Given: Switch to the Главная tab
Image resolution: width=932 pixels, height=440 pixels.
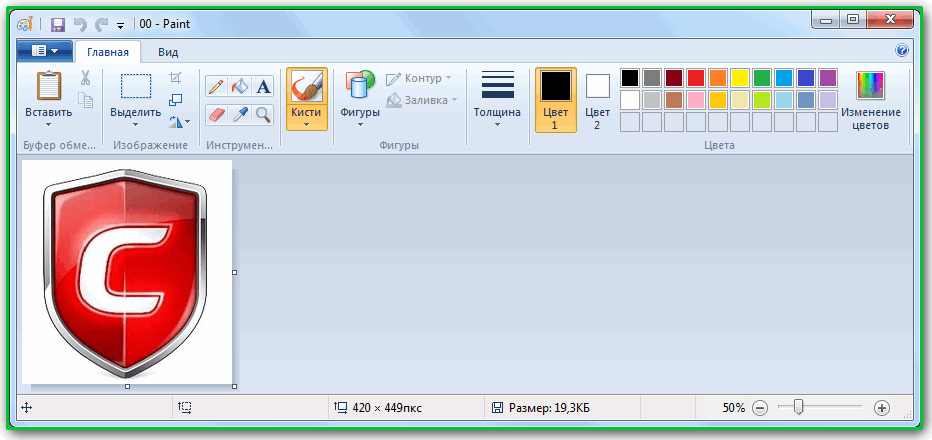Looking at the screenshot, I should tap(108, 52).
